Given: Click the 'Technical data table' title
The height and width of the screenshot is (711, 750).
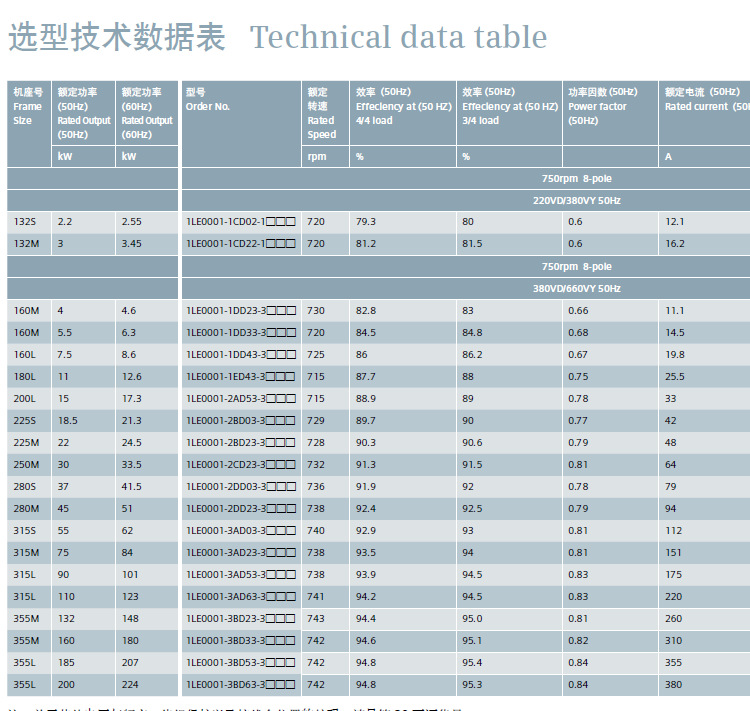Looking at the screenshot, I should pyautogui.click(x=398, y=37).
